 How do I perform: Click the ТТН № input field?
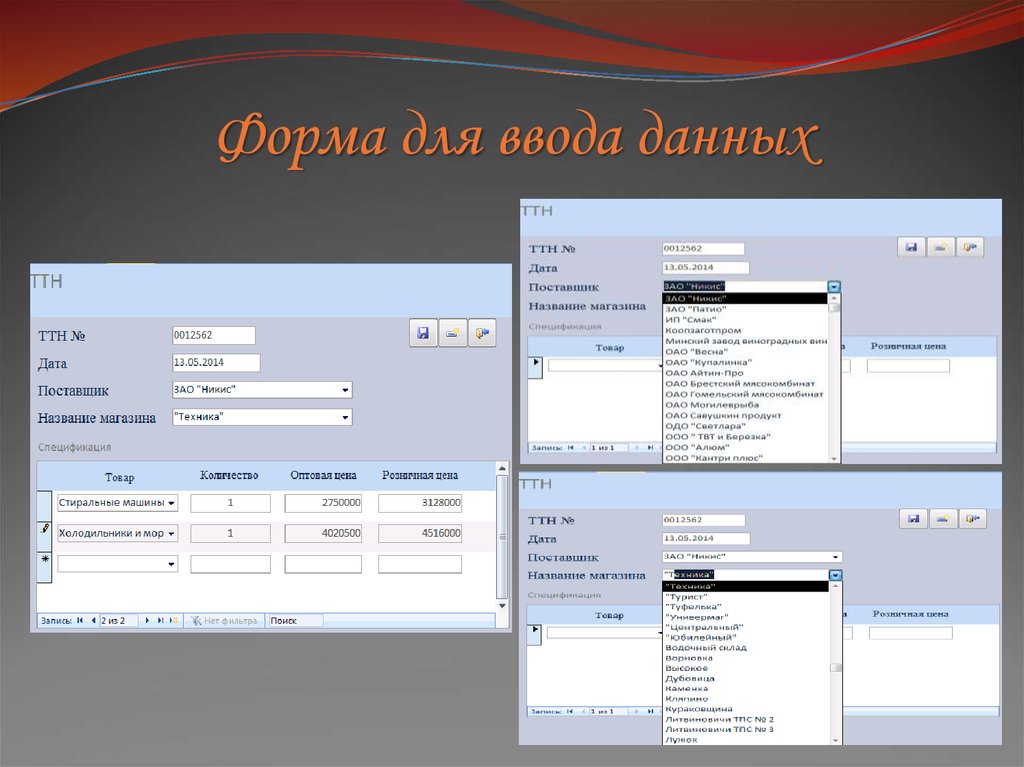click(213, 334)
